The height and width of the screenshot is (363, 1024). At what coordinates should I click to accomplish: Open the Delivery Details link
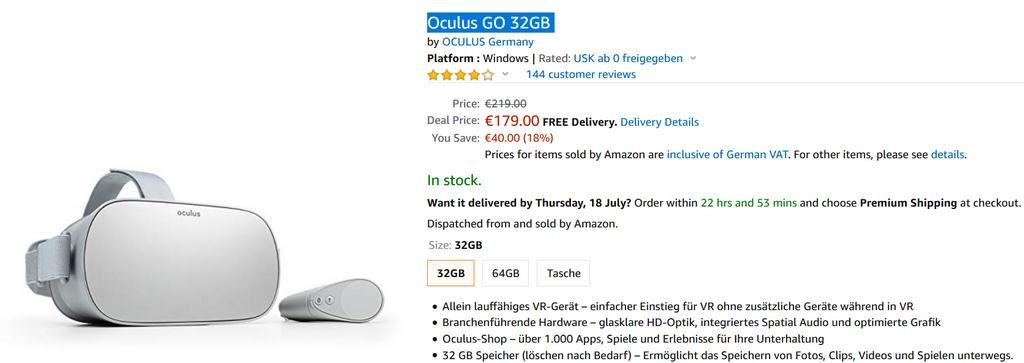pyautogui.click(x=660, y=122)
